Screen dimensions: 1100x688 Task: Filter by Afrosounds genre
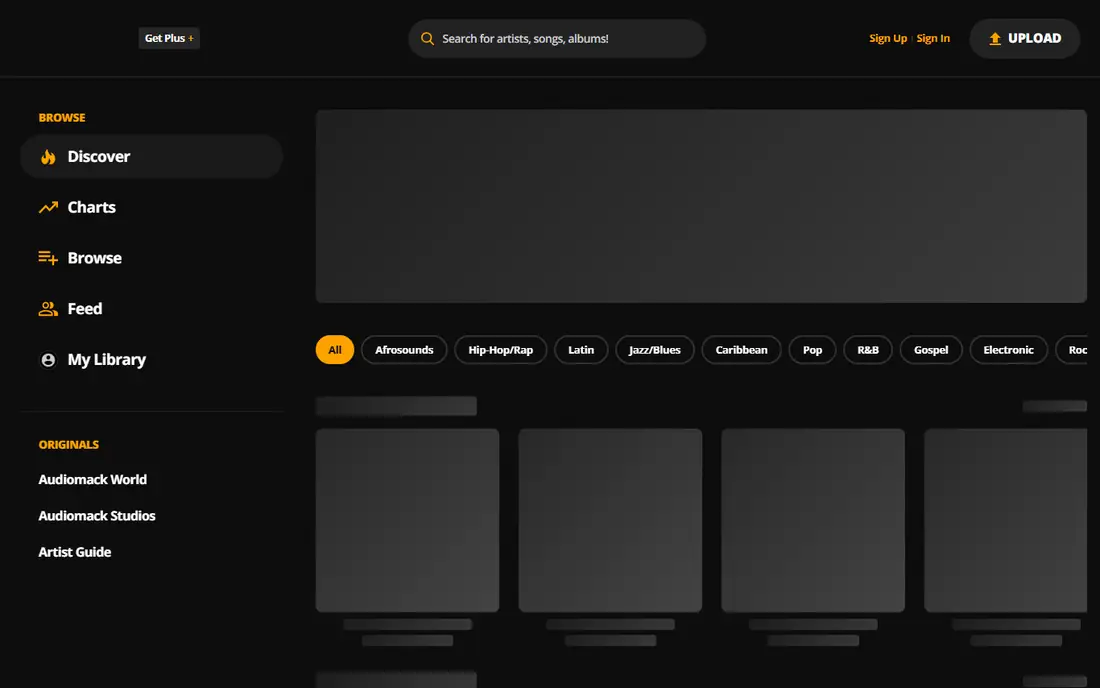[x=404, y=349]
